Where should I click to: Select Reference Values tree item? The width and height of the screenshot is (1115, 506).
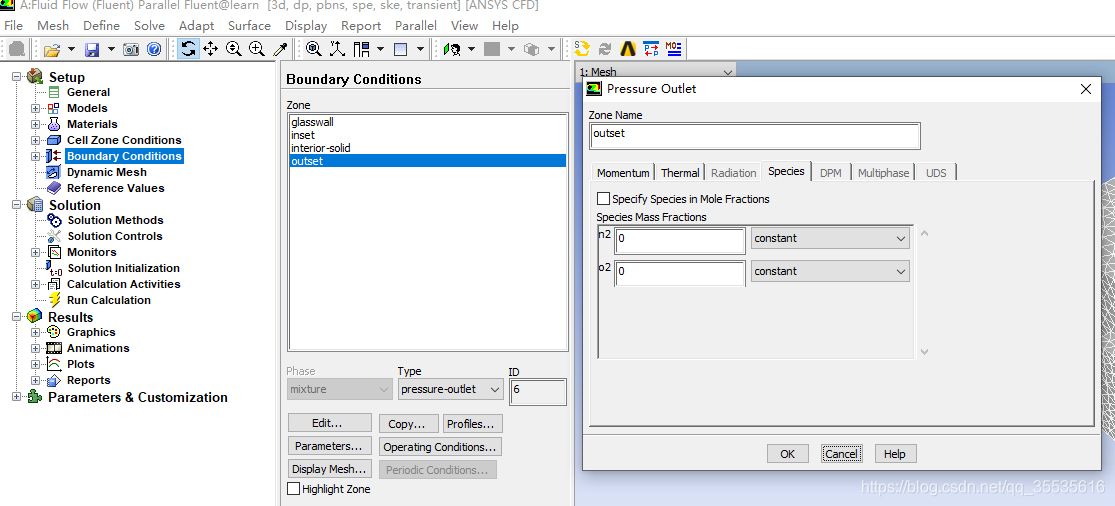(115, 188)
